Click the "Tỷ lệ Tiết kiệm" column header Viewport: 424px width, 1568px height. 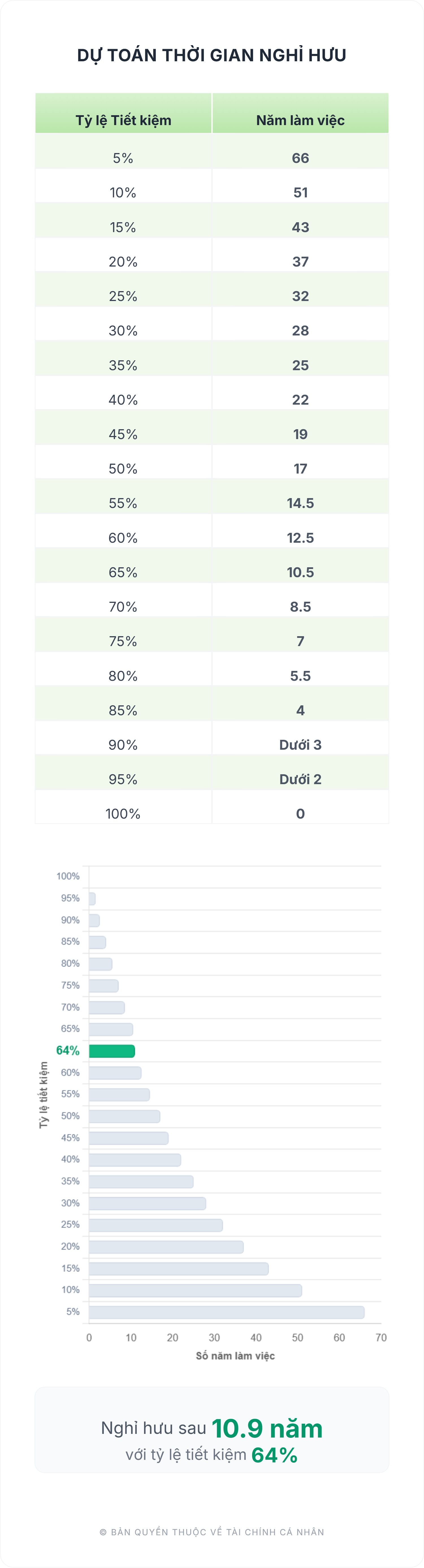[x=123, y=120]
